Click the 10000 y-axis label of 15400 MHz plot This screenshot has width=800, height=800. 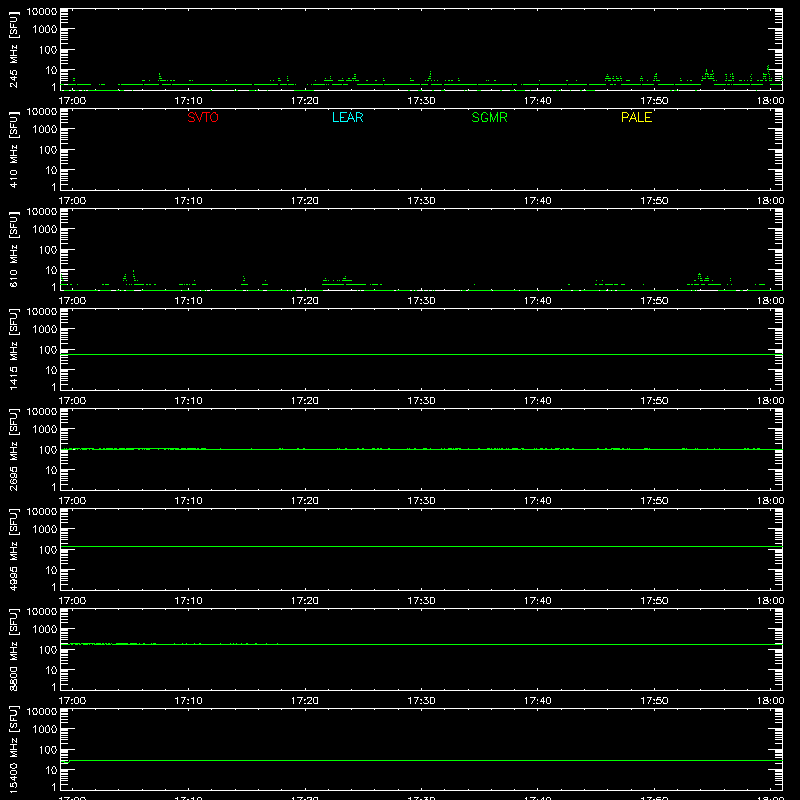[42, 712]
